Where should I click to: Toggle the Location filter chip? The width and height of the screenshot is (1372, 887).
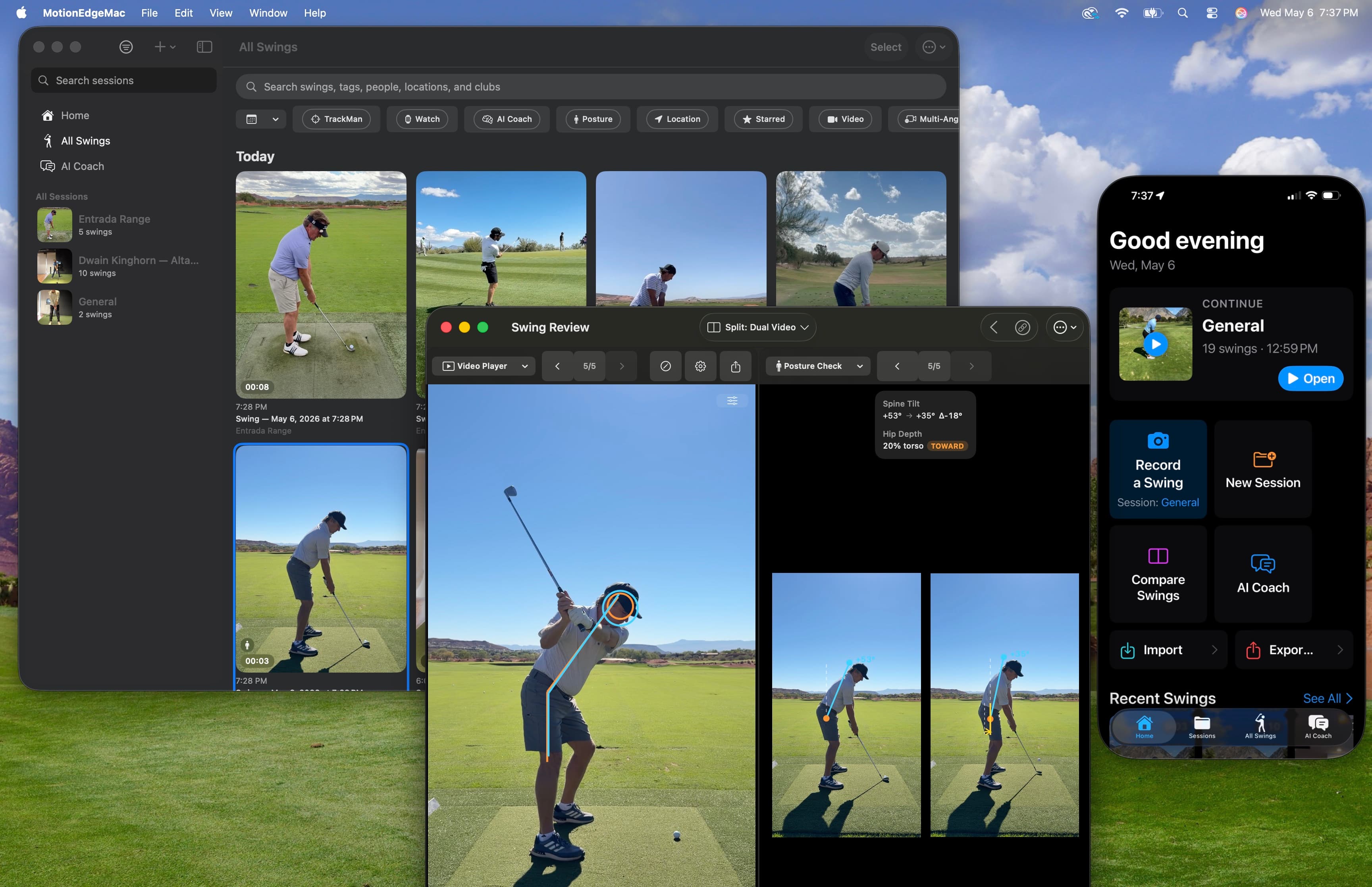tap(677, 119)
